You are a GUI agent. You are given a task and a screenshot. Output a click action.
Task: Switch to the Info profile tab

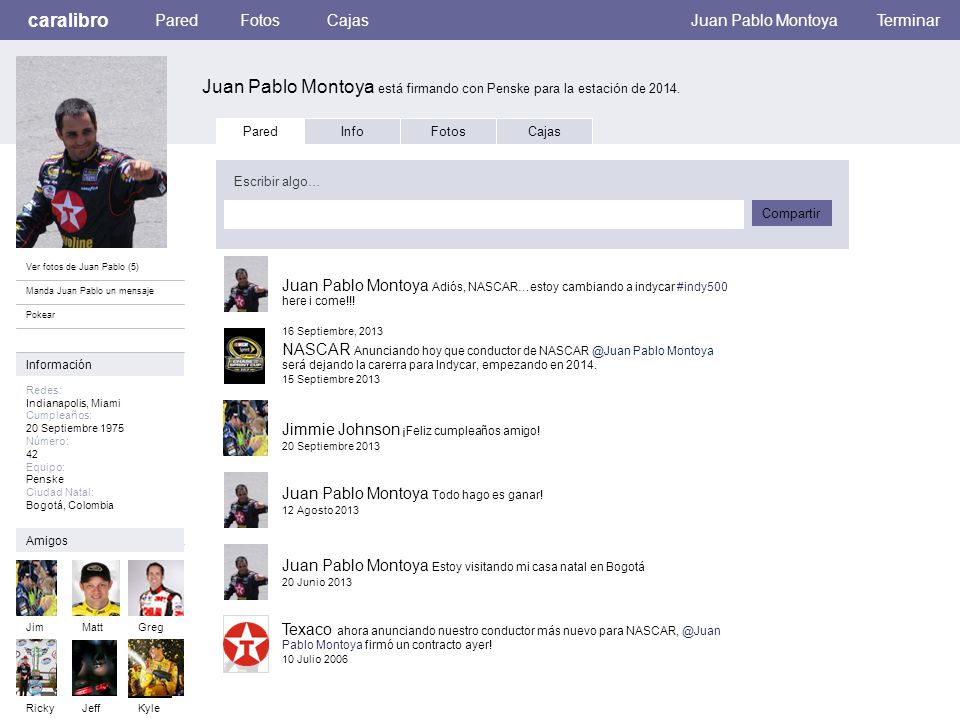pyautogui.click(x=352, y=131)
